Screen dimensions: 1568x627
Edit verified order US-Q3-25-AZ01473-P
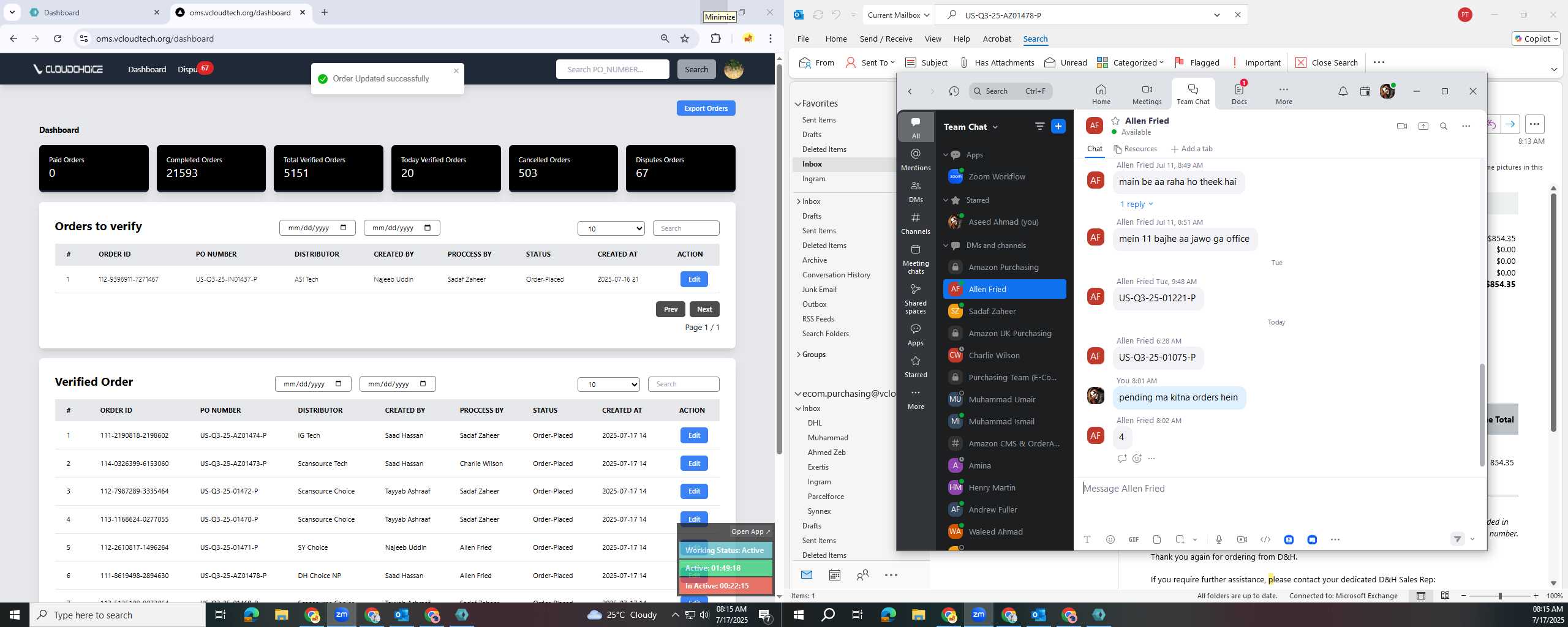pyautogui.click(x=694, y=464)
